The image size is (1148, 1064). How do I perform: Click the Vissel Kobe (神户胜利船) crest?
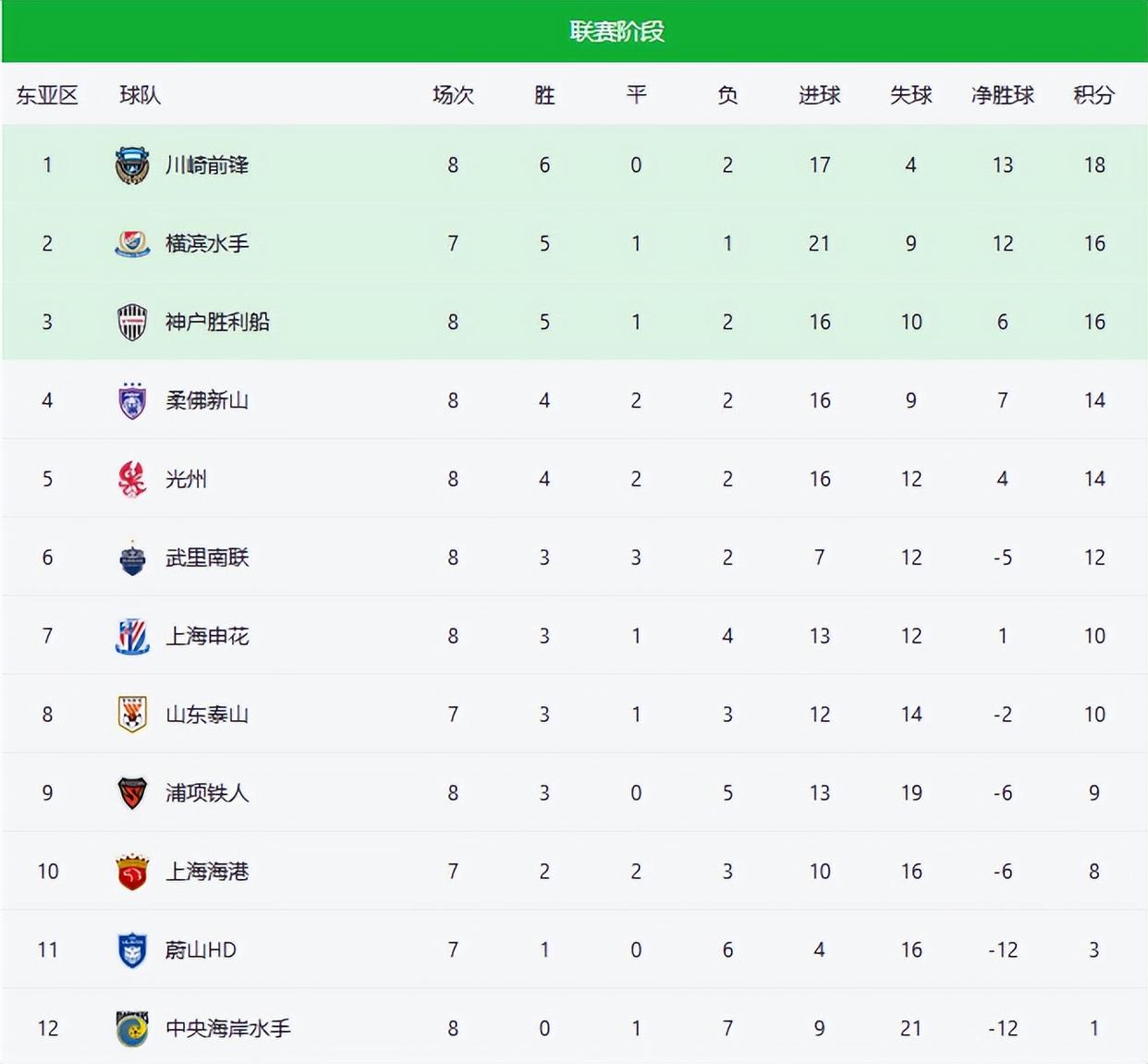click(132, 323)
